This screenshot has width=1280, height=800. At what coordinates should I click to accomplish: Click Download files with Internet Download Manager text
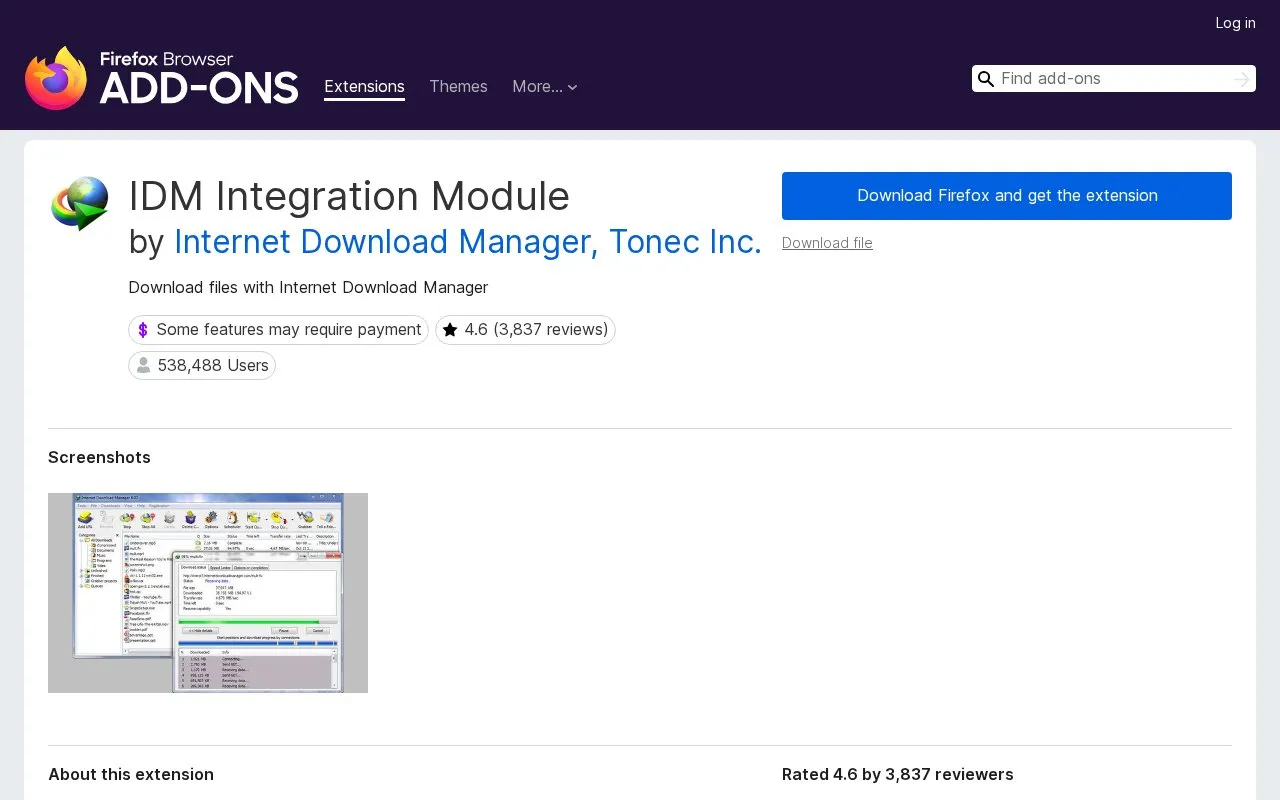[308, 288]
